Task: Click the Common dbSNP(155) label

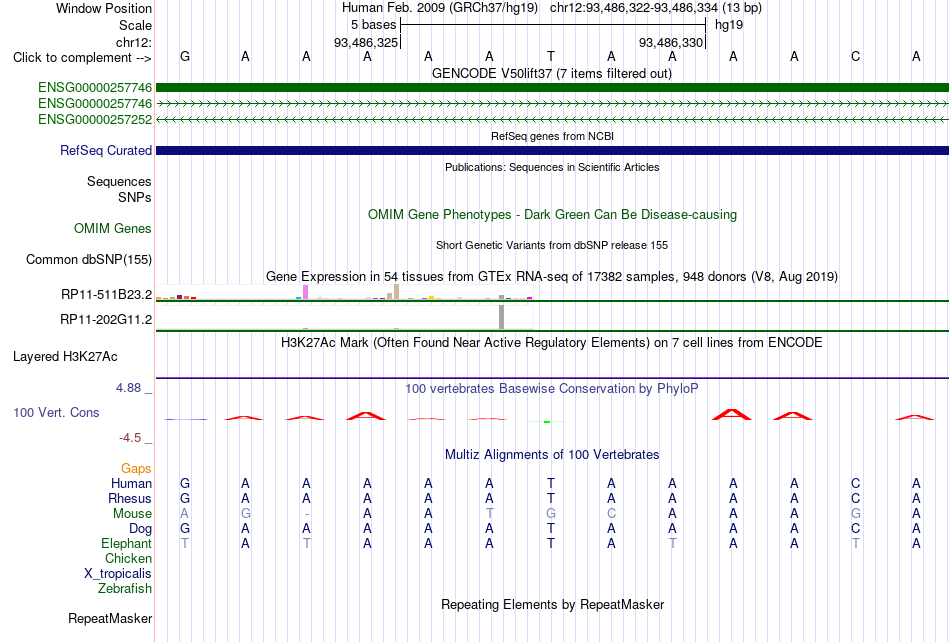Action: [88, 259]
